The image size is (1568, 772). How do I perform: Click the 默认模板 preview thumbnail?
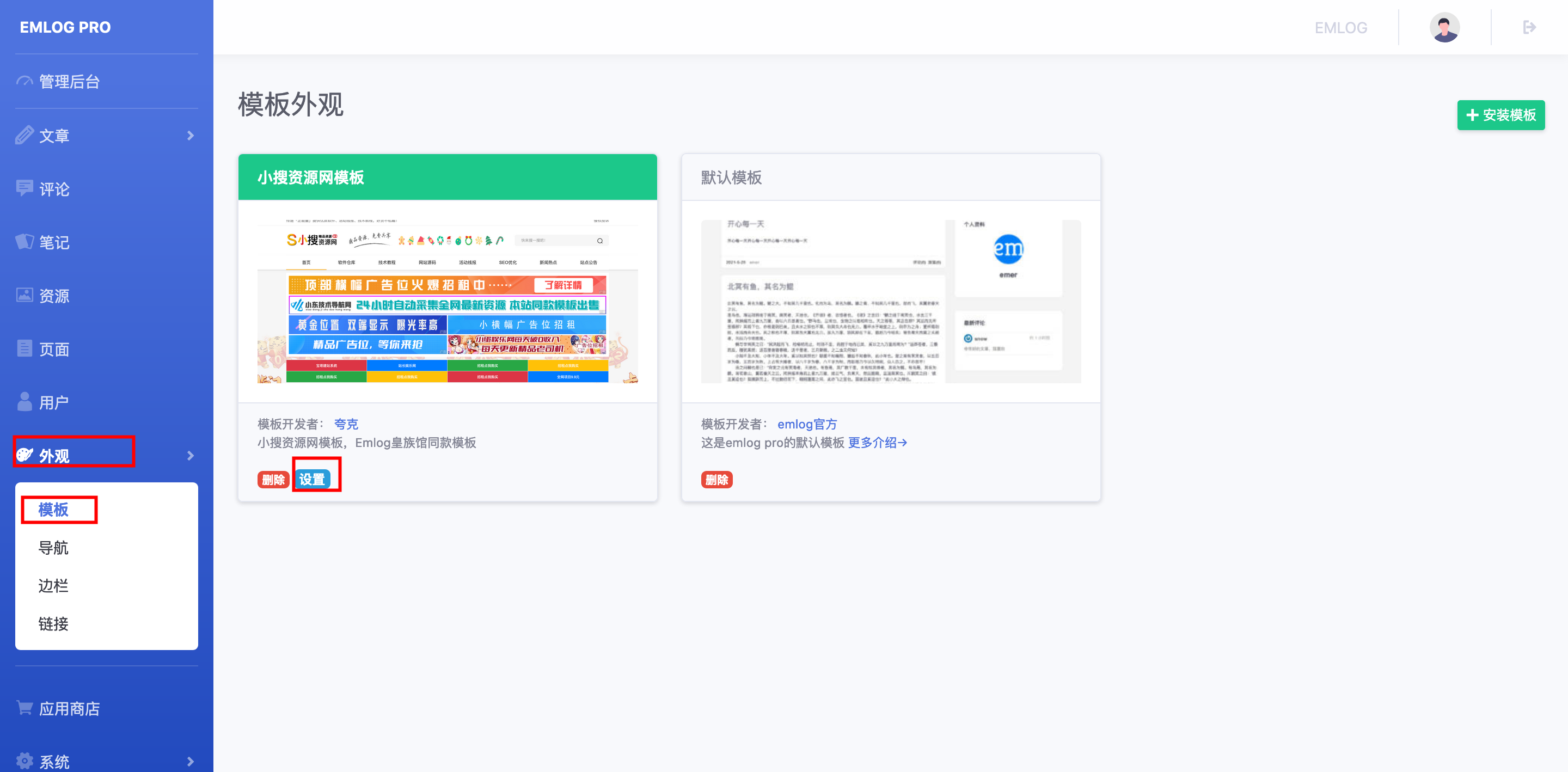pos(891,301)
